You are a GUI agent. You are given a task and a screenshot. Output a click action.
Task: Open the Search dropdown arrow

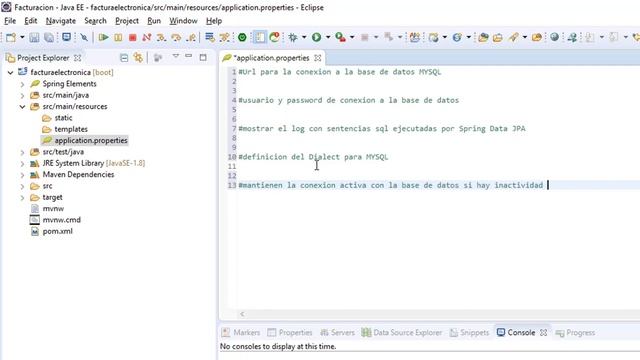pyautogui.click(x=524, y=38)
